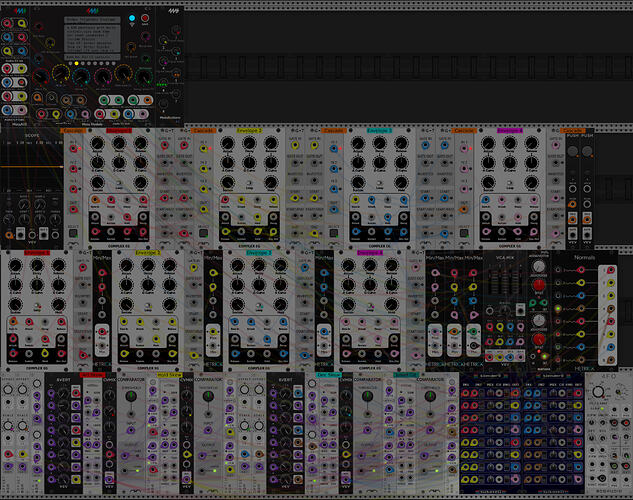This screenshot has width=633, height=500.
Task: Click the teal Sustain Lvl label
Action: click(x=406, y=375)
